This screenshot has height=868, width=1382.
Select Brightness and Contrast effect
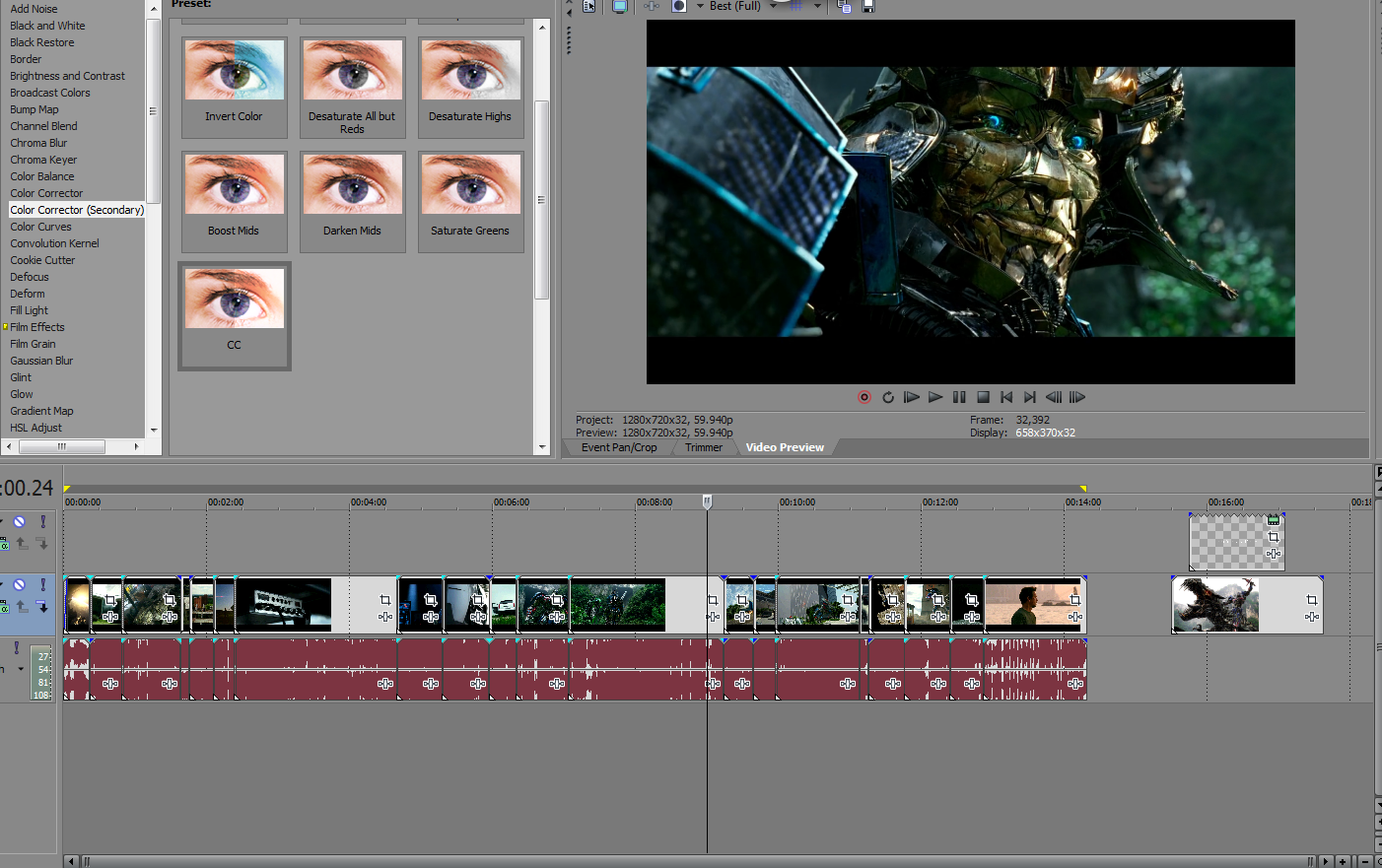[67, 76]
